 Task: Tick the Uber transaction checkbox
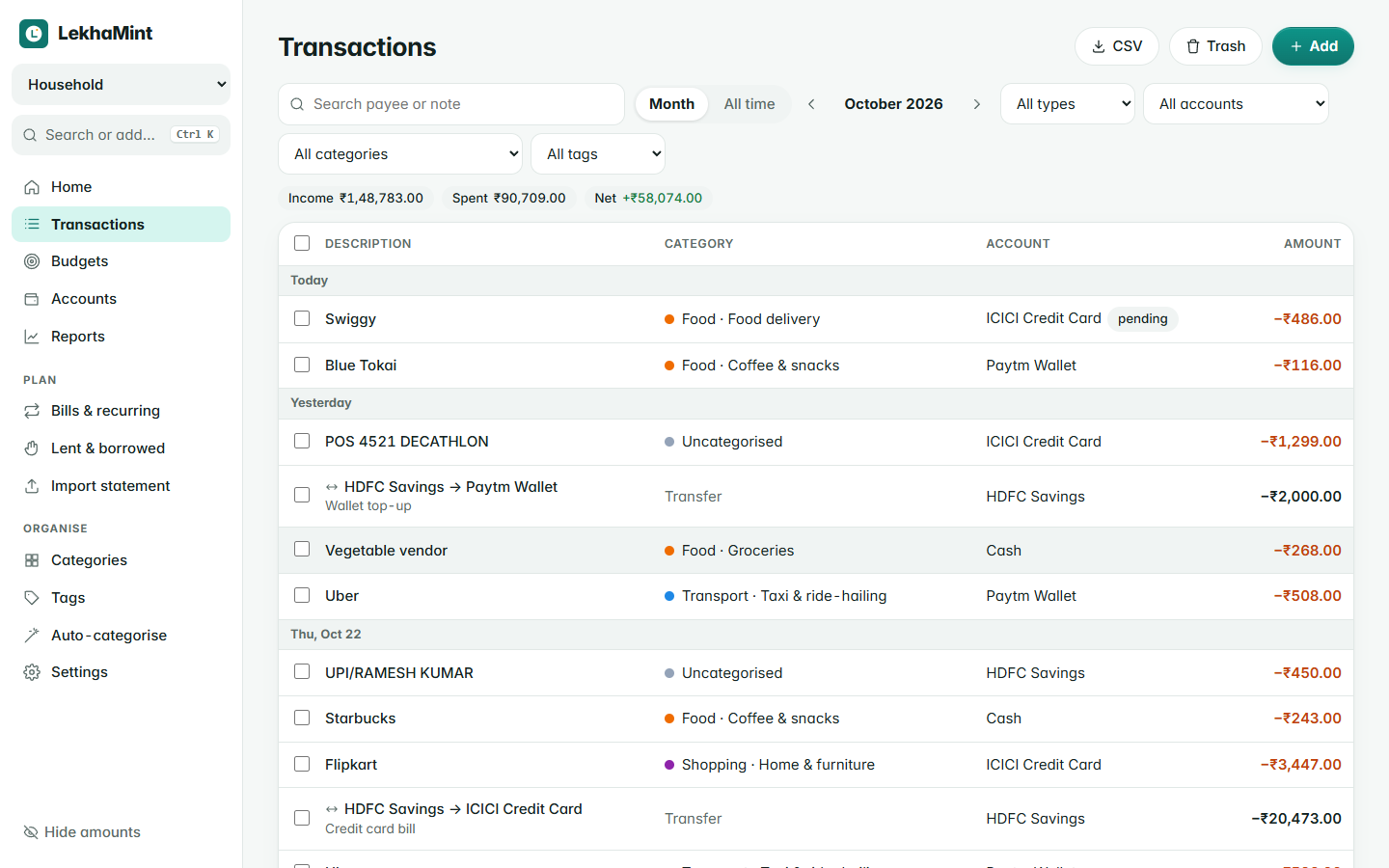[x=302, y=595]
